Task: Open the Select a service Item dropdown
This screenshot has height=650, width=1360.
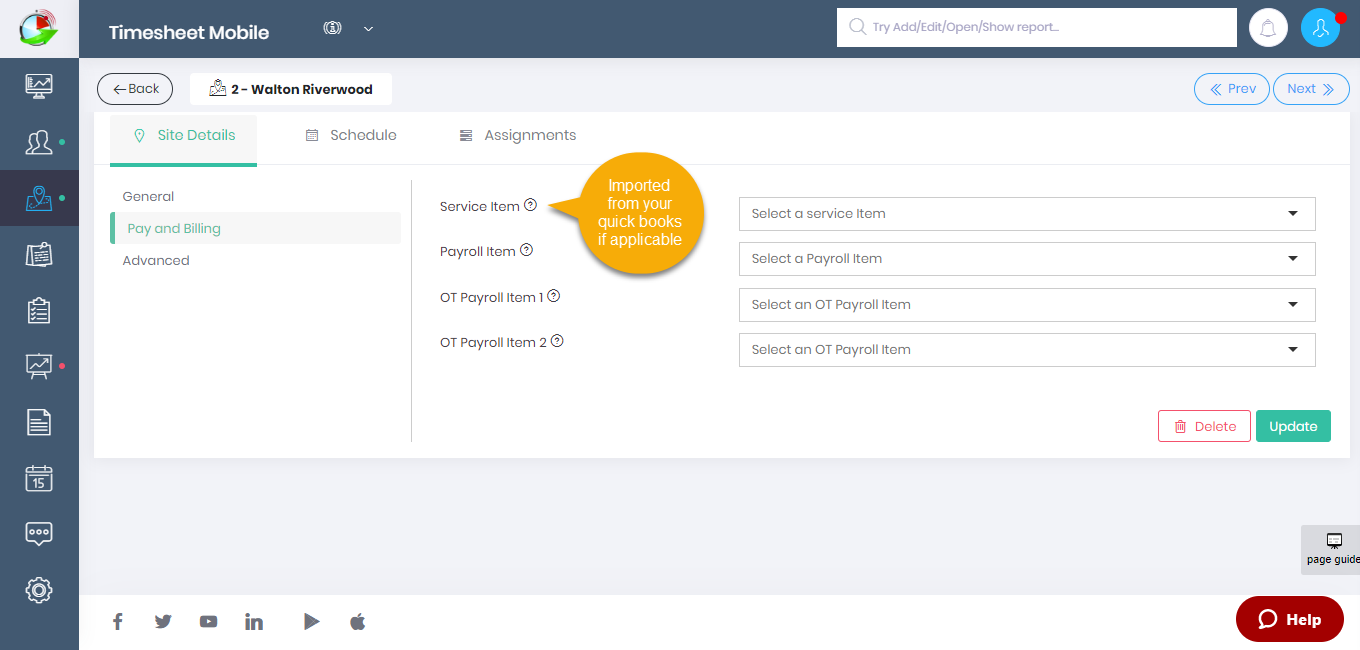Action: (1027, 214)
